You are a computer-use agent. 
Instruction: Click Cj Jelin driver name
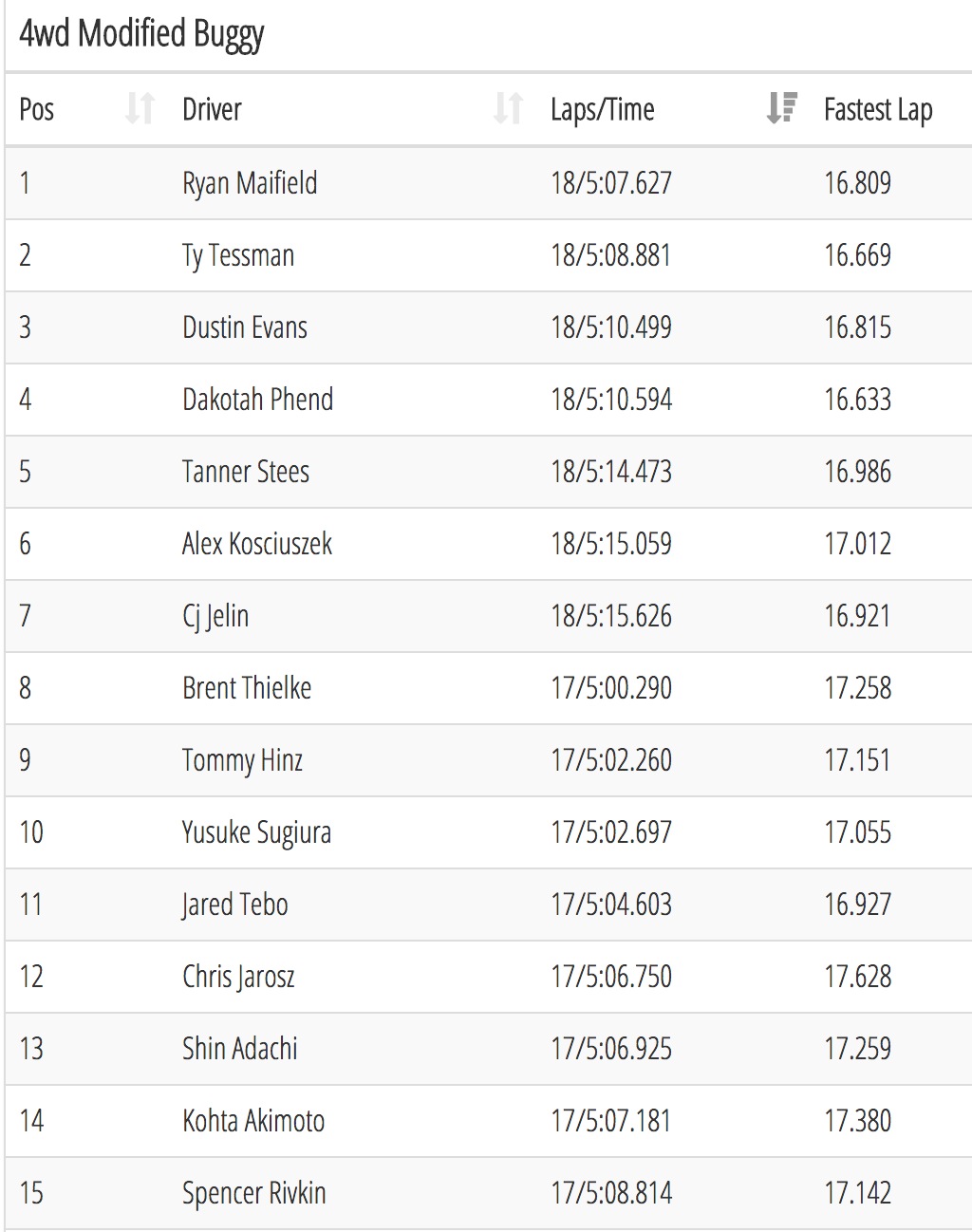[215, 616]
